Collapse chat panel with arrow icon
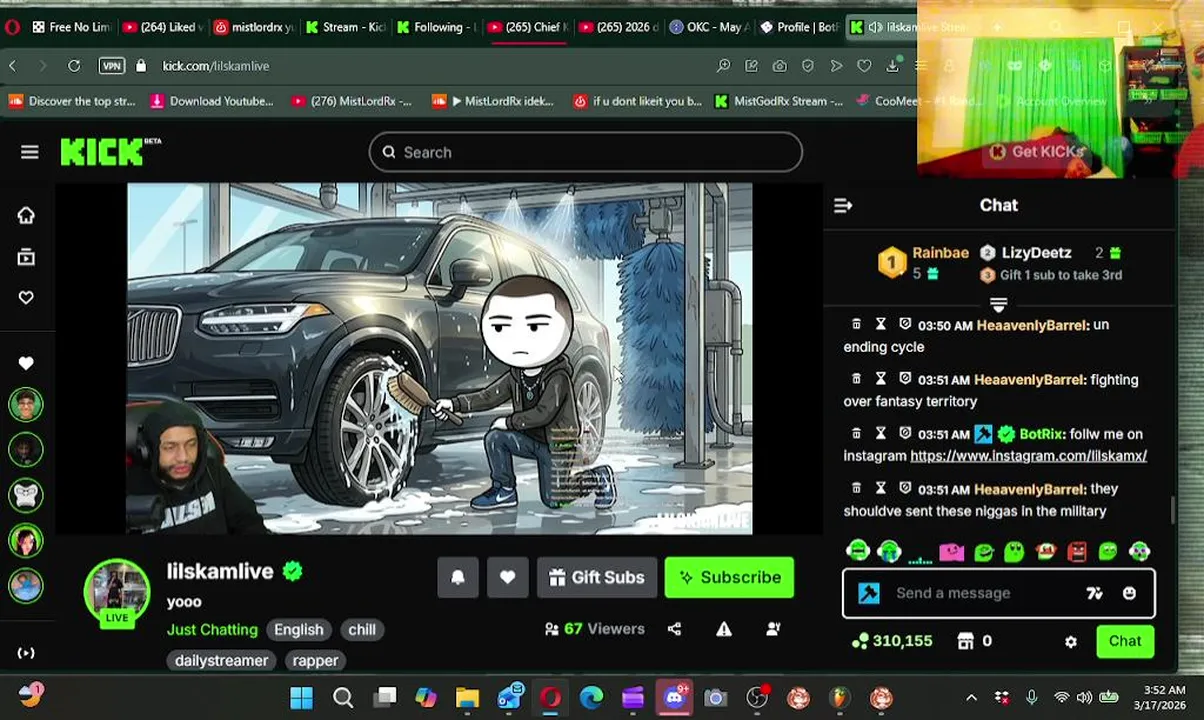The width and height of the screenshot is (1204, 720). [x=843, y=205]
